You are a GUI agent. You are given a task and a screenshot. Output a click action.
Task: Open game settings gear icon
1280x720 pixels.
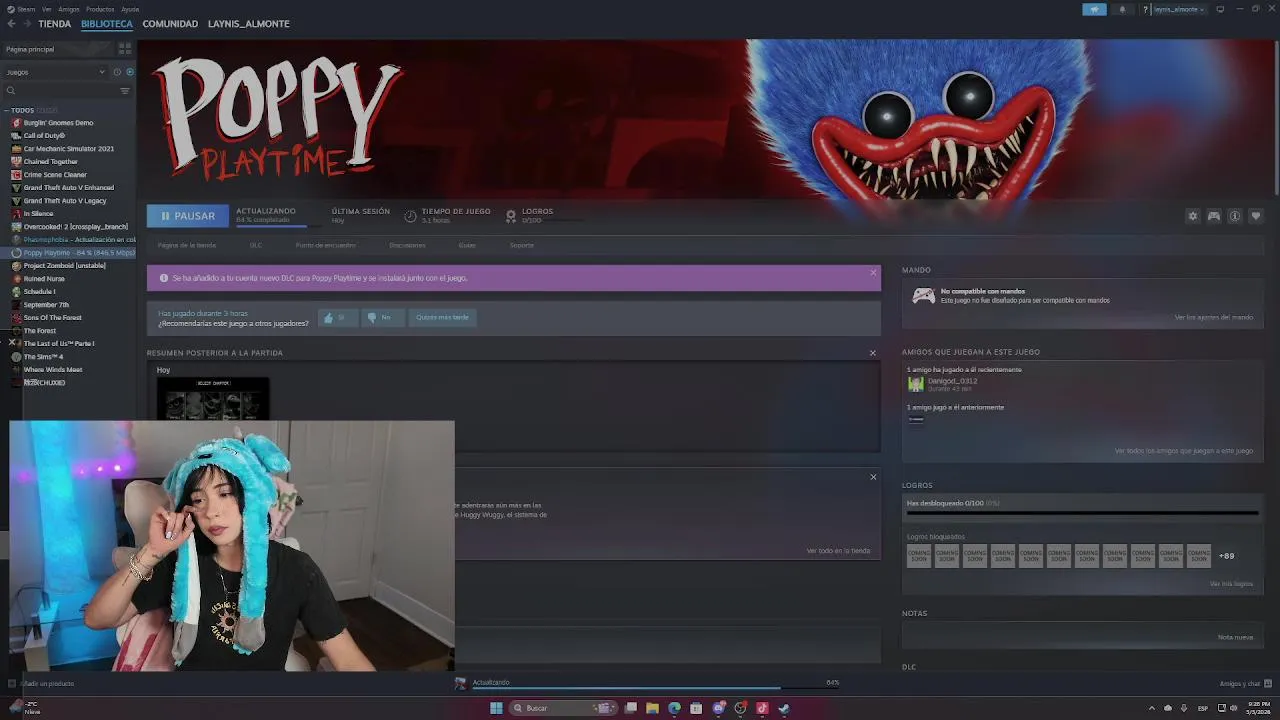(1192, 216)
